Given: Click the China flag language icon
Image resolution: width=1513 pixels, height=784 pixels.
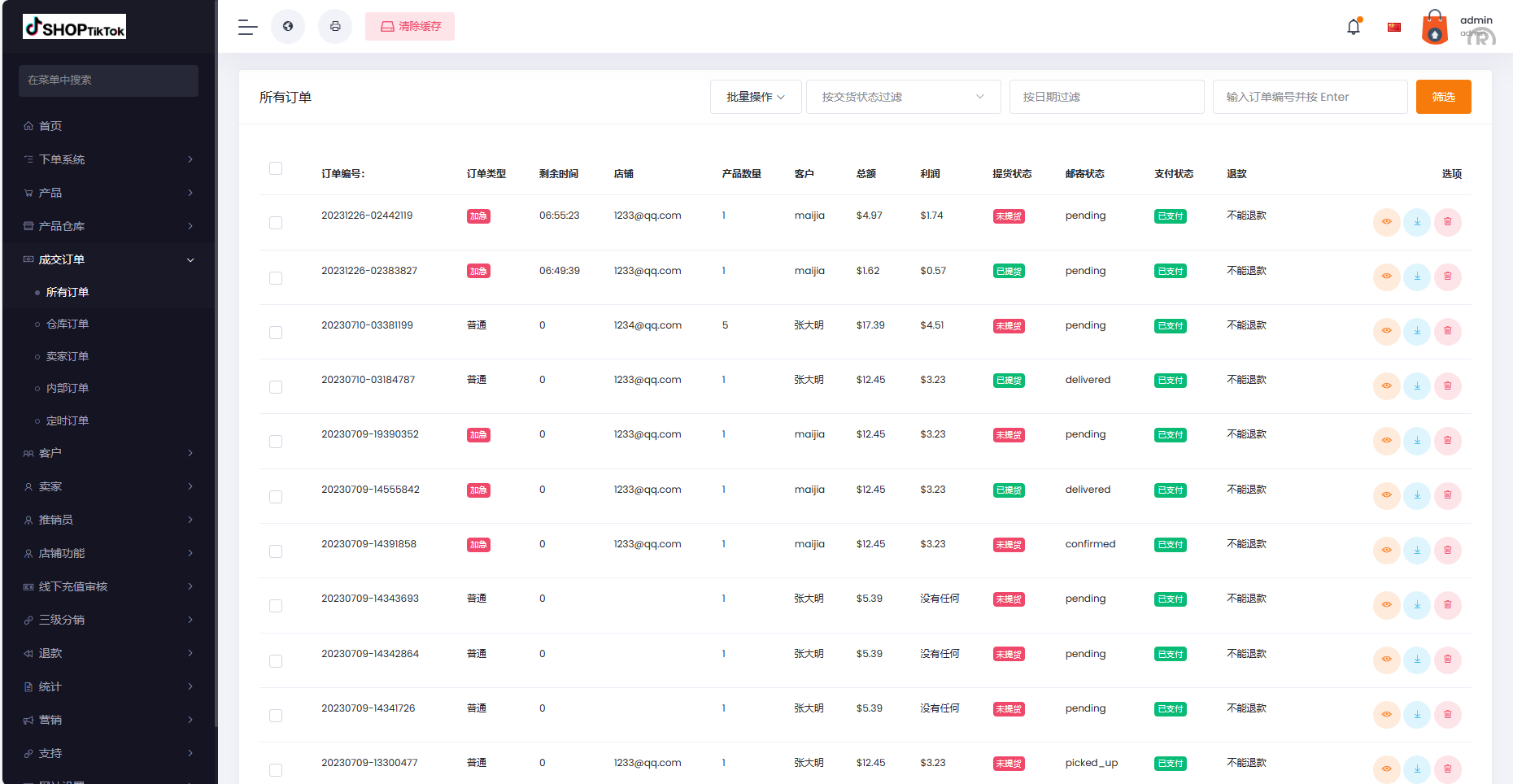Looking at the screenshot, I should coord(1394,26).
